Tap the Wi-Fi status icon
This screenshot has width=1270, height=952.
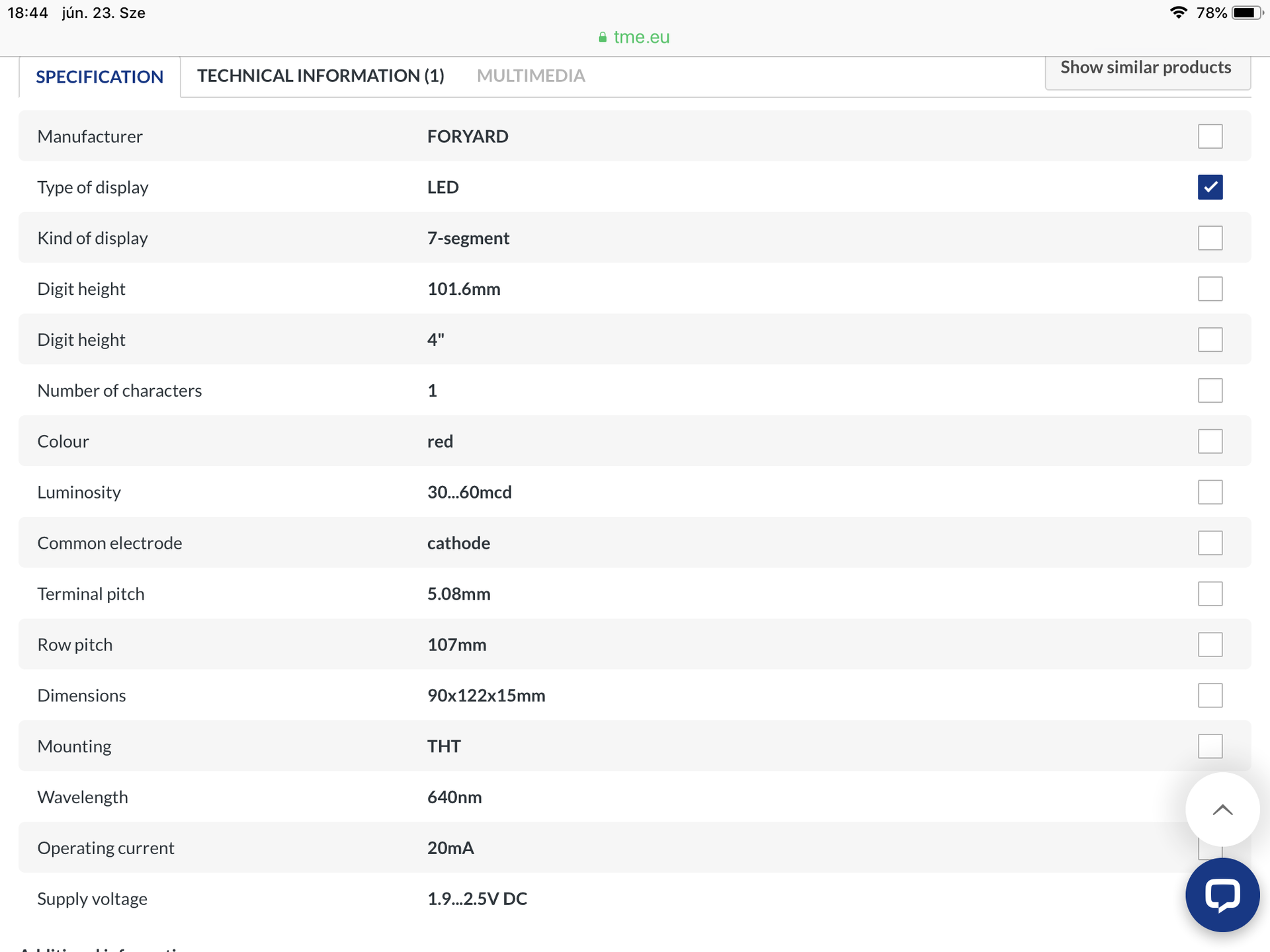click(x=1178, y=13)
